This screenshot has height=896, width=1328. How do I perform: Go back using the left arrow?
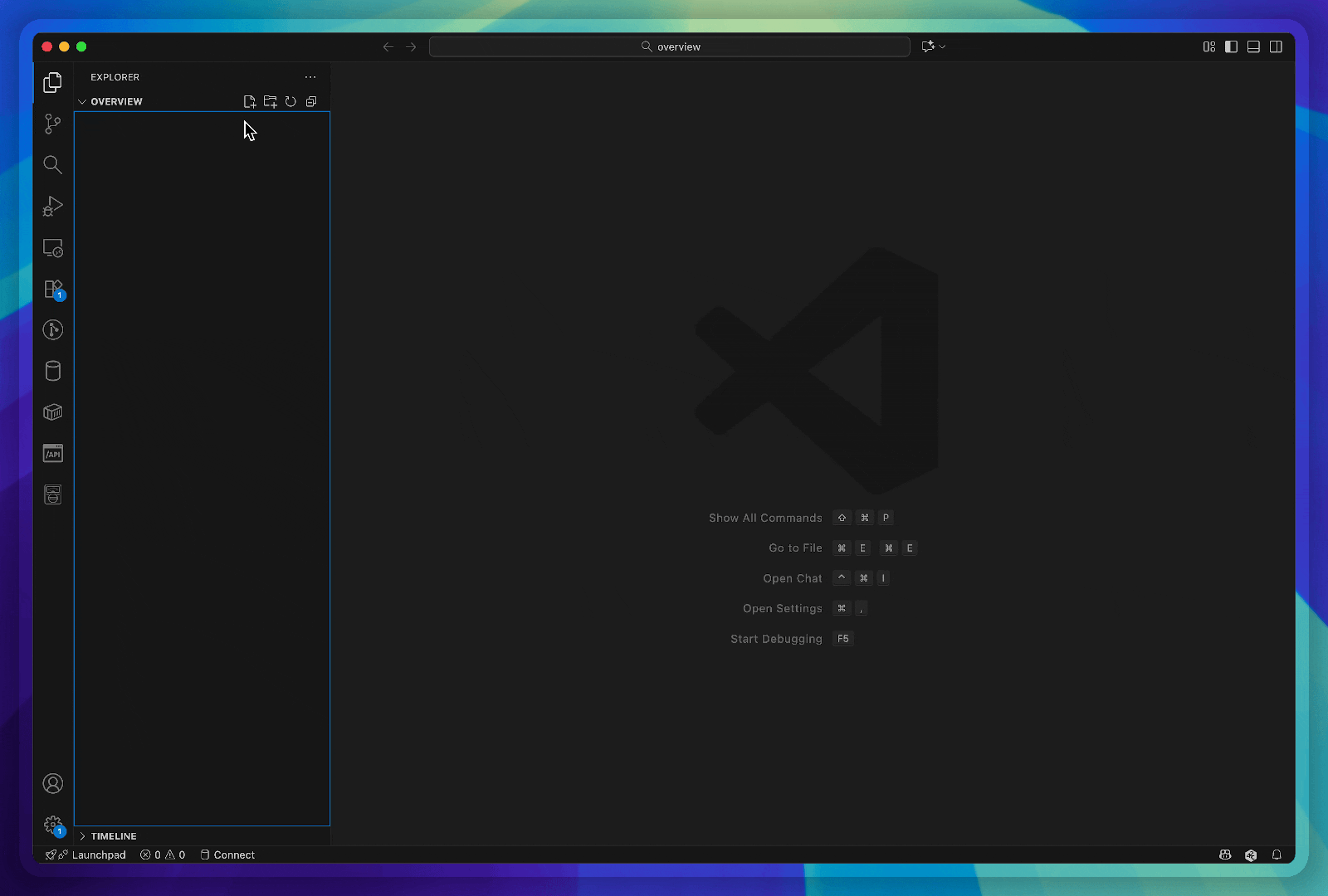[388, 46]
